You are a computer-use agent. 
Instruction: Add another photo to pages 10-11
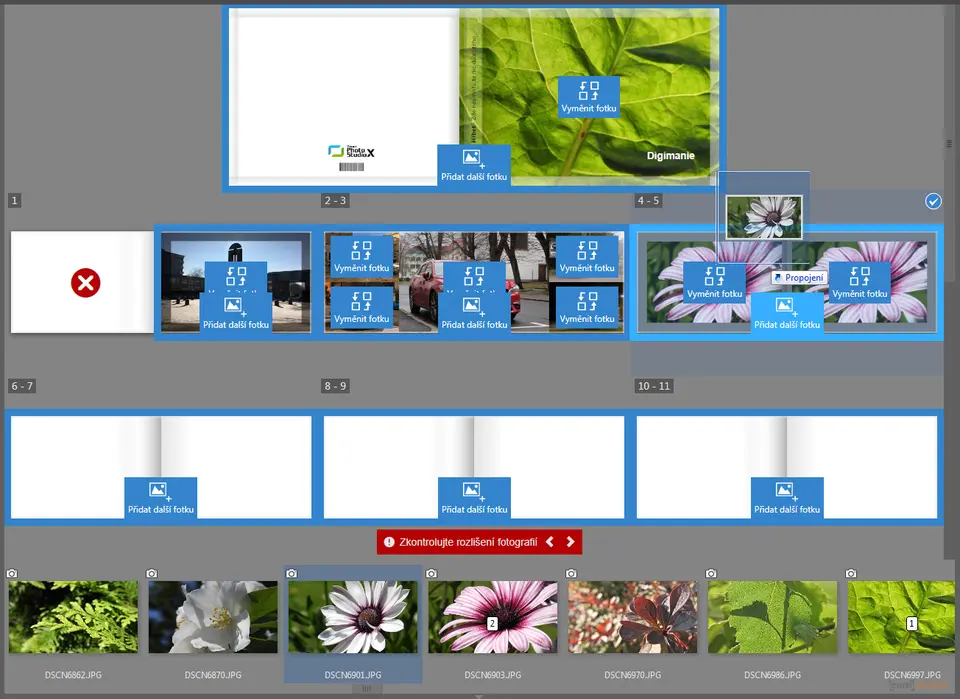click(x=787, y=498)
